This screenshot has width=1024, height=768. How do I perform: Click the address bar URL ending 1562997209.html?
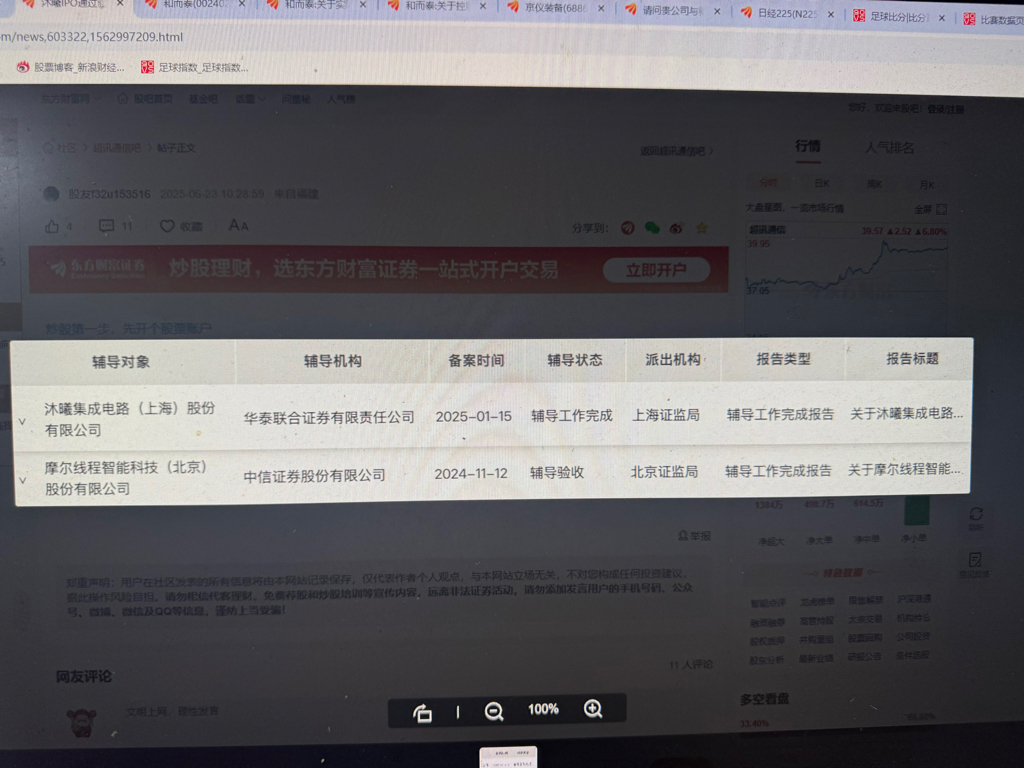91,37
